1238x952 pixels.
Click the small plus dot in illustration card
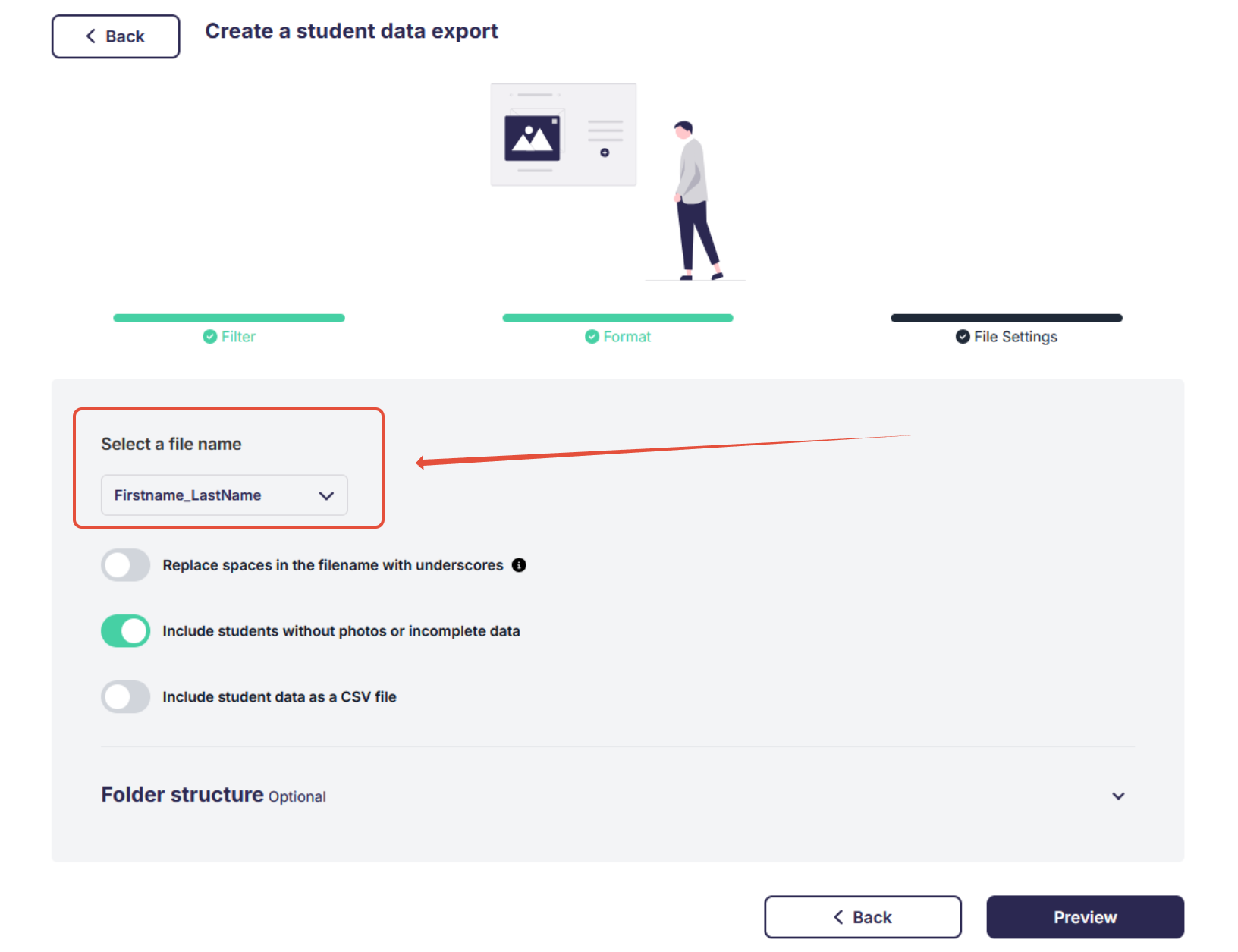605,152
